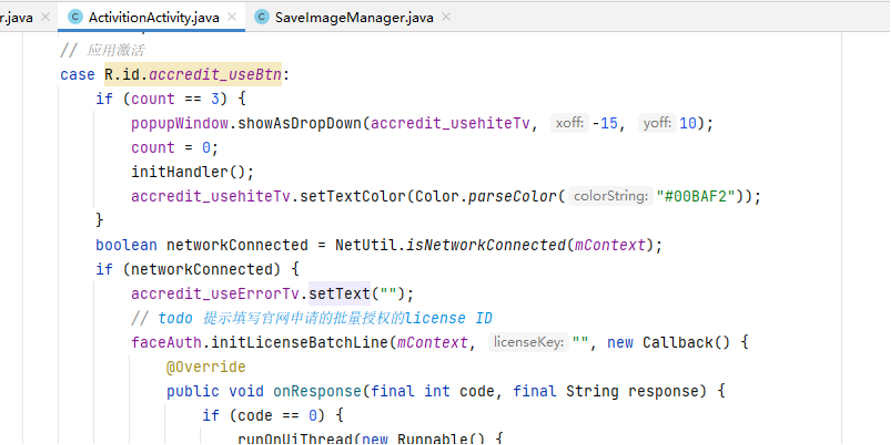This screenshot has height=445, width=891.
Task: Click the colorString: parameter hint
Action: (610, 197)
